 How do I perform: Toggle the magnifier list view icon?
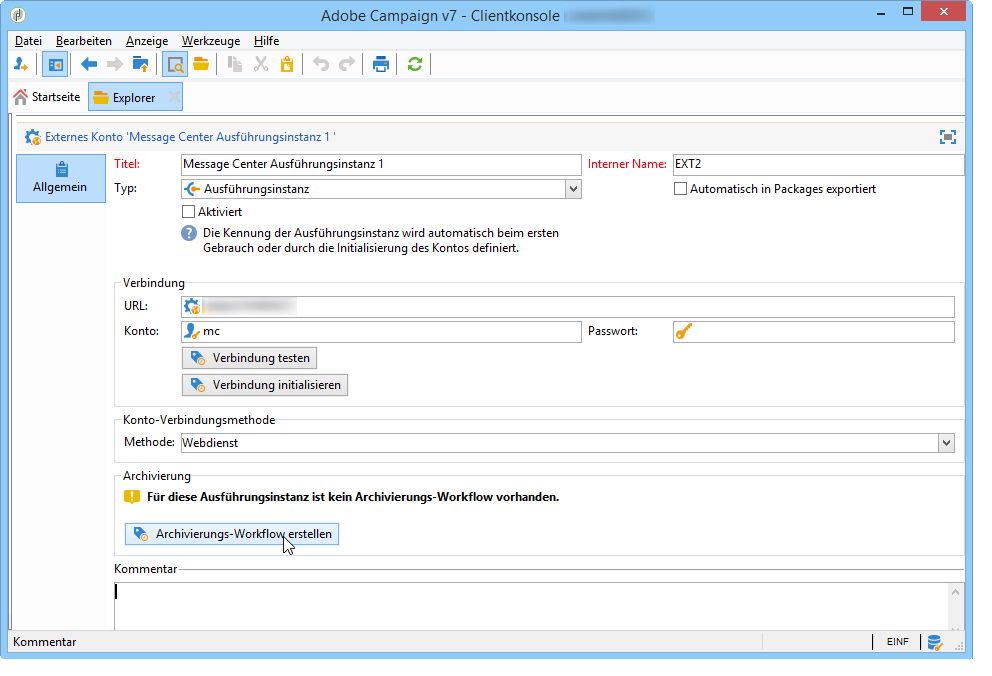[175, 65]
